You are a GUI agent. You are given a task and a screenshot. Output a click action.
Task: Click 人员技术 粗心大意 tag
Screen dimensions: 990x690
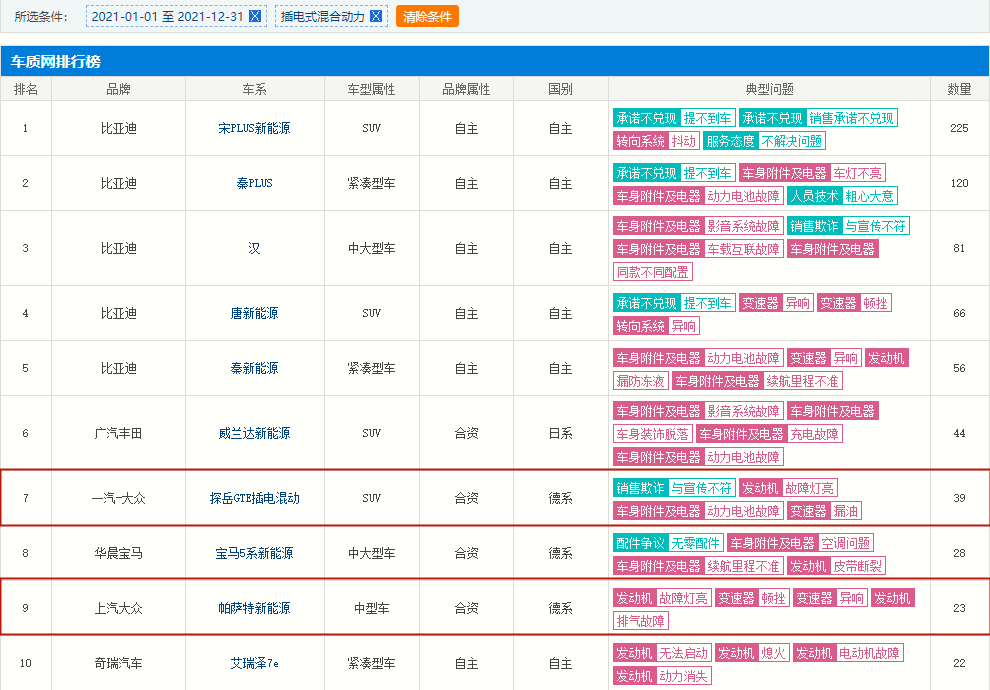[842, 196]
